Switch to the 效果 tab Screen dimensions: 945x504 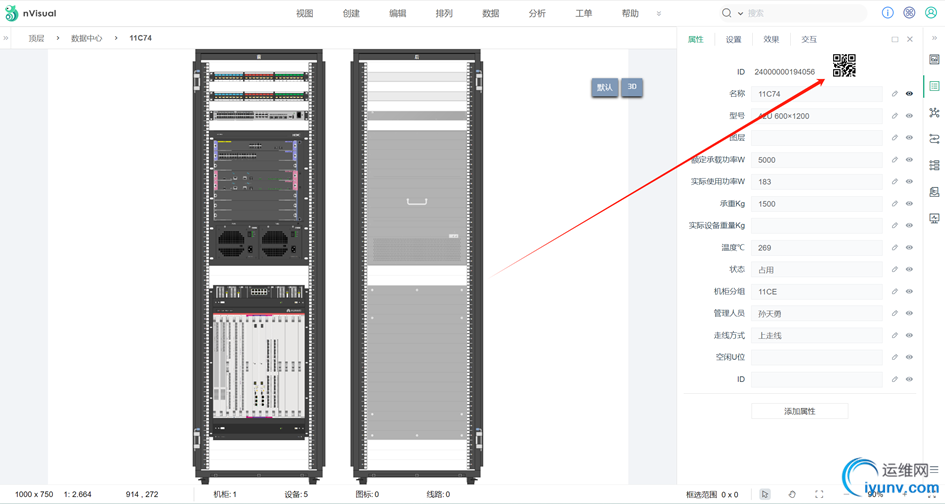pos(771,39)
